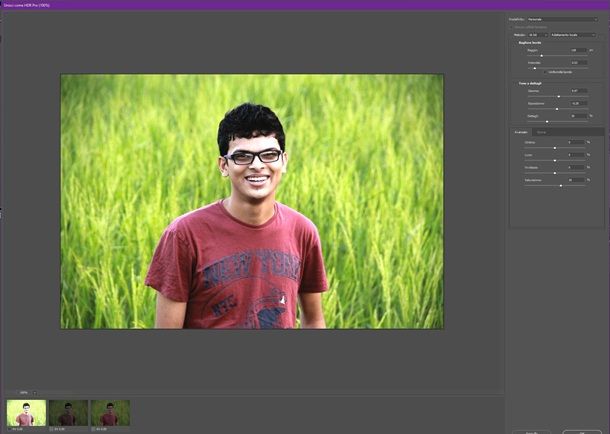Select the bright first exposure thumbnail

pos(26,412)
